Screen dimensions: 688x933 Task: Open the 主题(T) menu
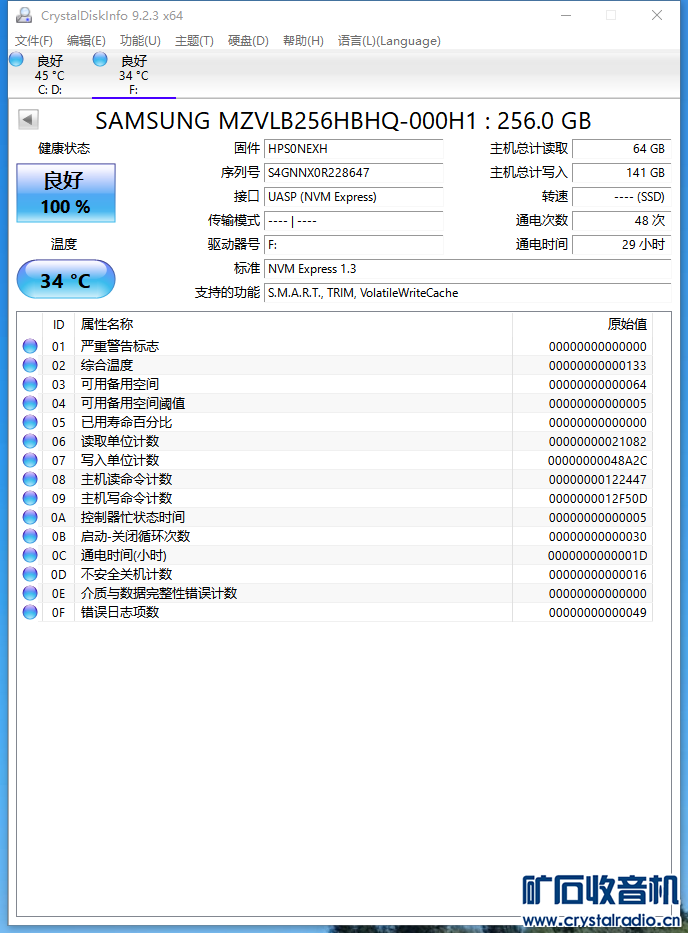tap(194, 40)
